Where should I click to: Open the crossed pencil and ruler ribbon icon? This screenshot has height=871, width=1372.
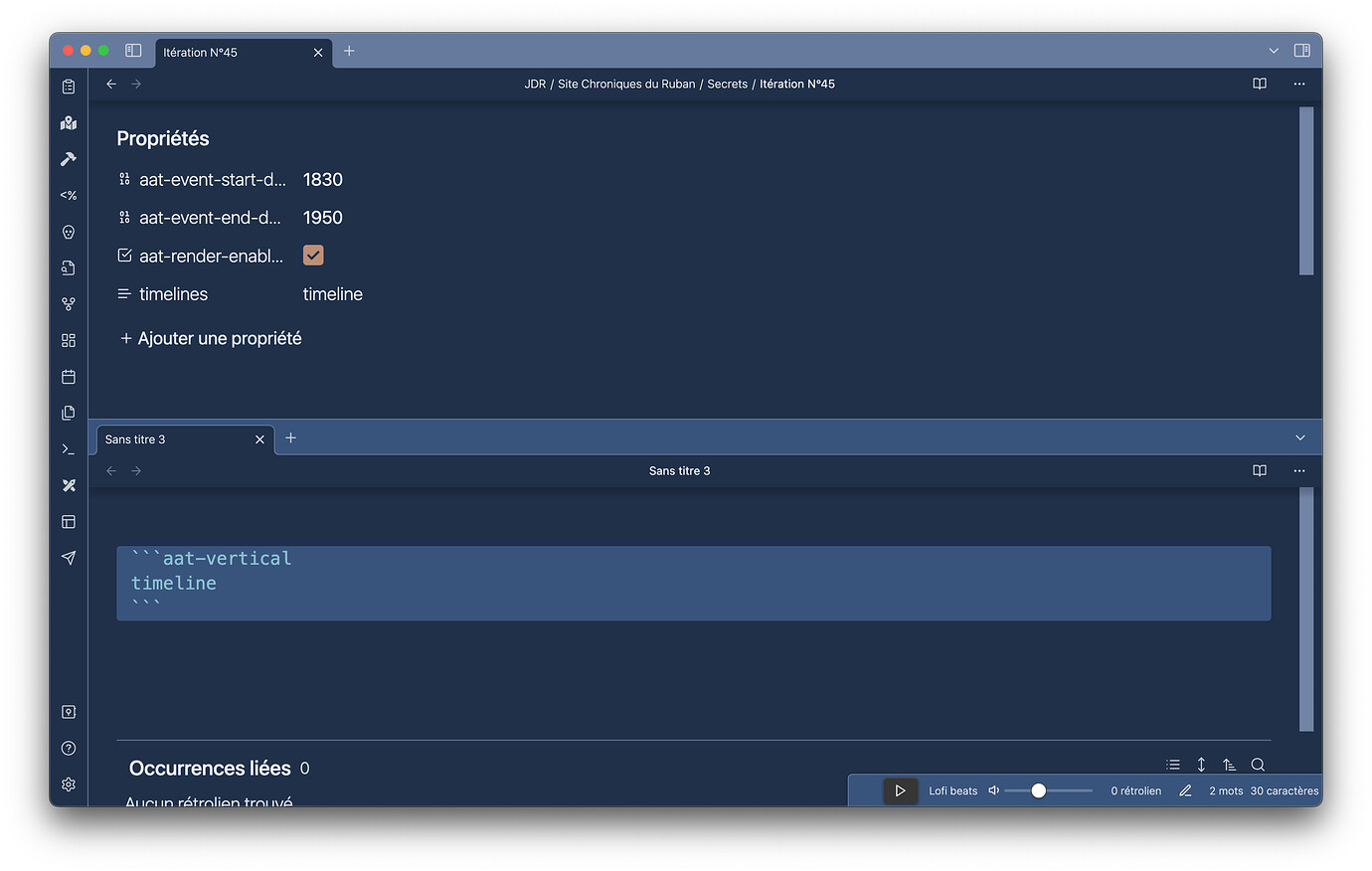[x=69, y=485]
